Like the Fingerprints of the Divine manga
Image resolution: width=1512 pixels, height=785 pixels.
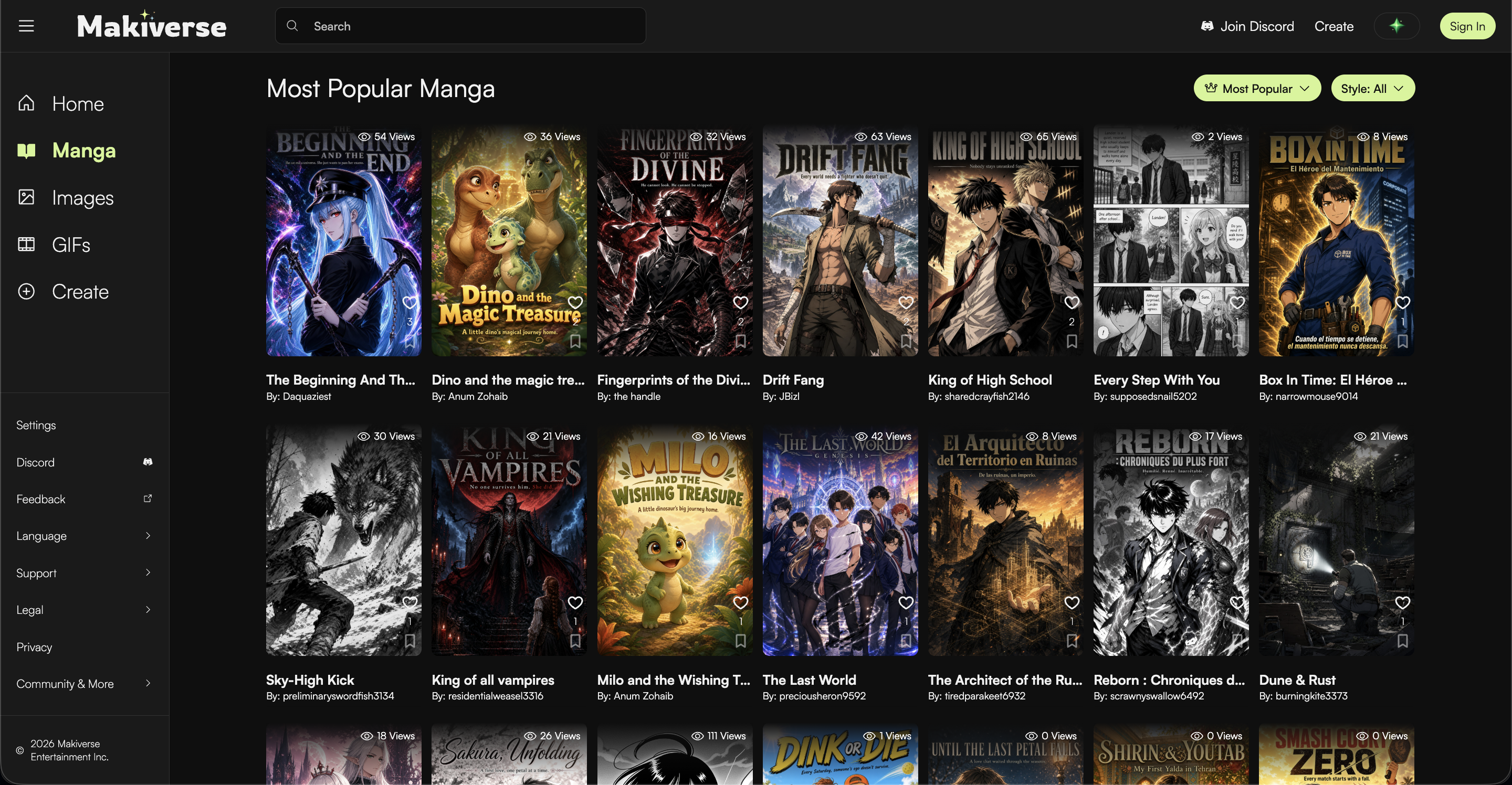pos(741,303)
